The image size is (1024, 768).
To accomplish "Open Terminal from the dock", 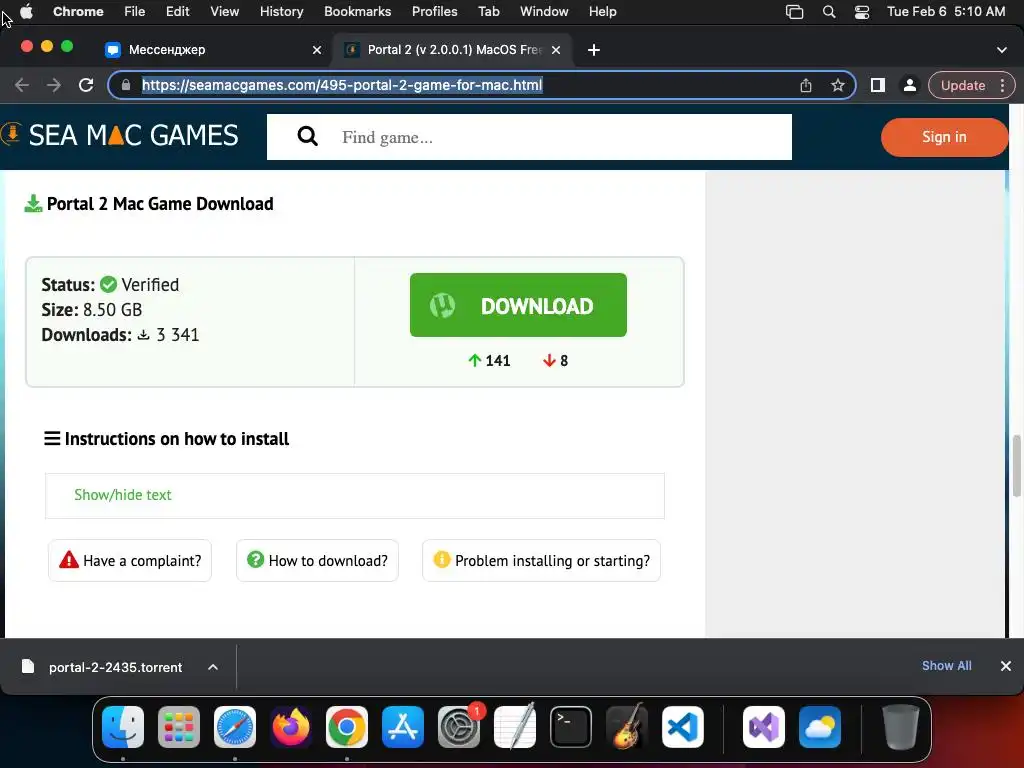I will 571,727.
